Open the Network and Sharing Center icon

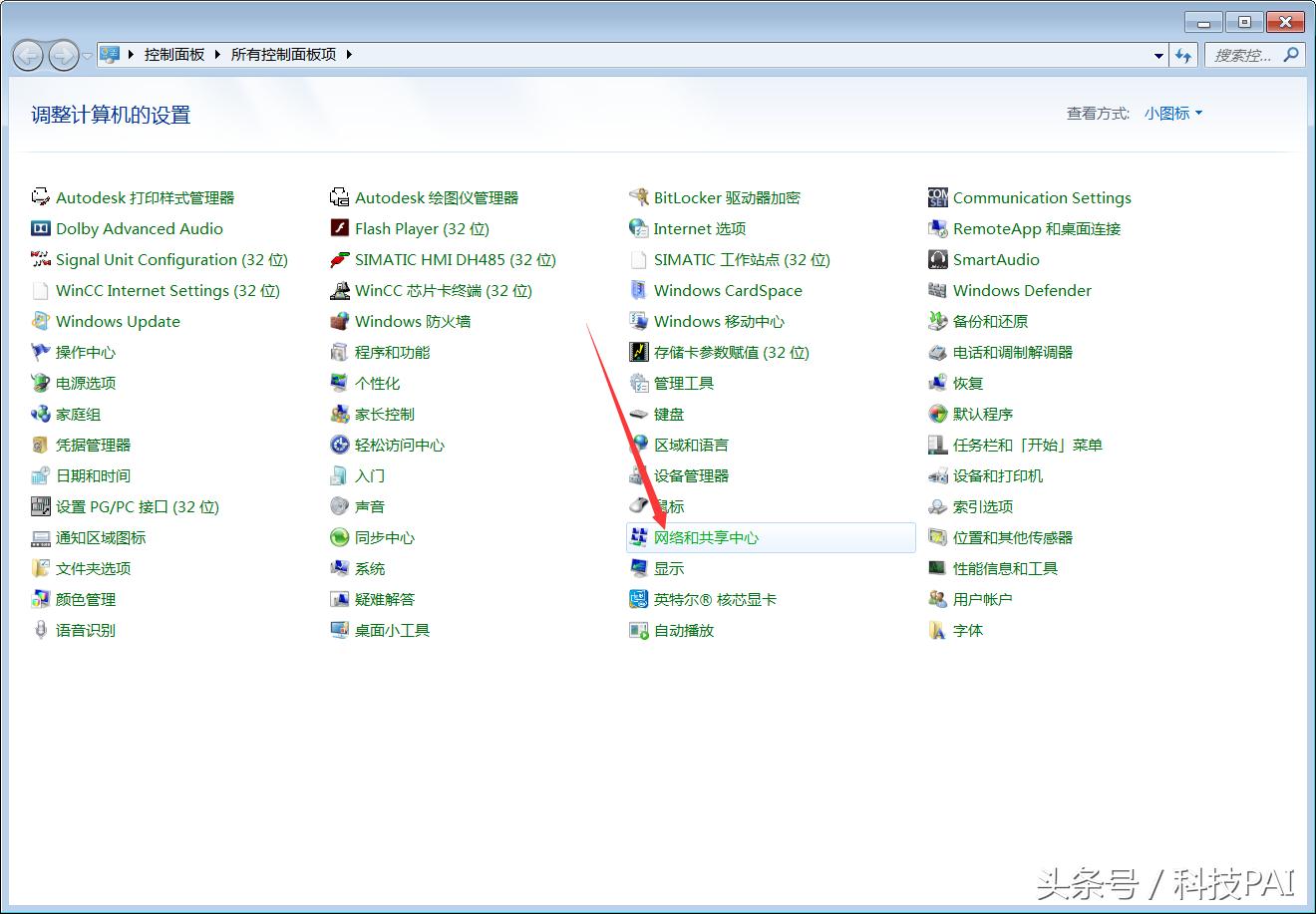[x=638, y=537]
